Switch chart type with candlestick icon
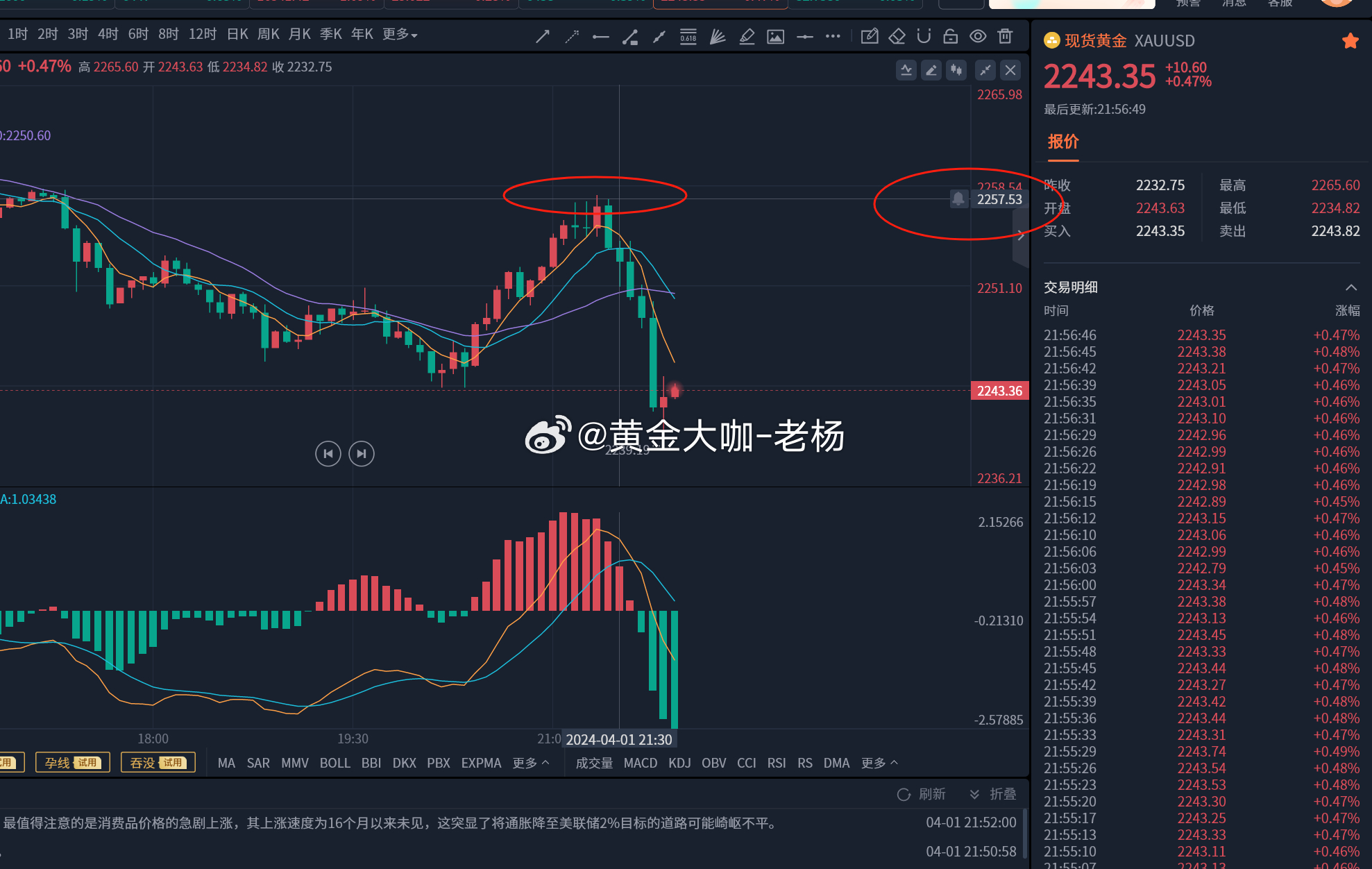This screenshot has height=869, width=1372. tap(956, 70)
